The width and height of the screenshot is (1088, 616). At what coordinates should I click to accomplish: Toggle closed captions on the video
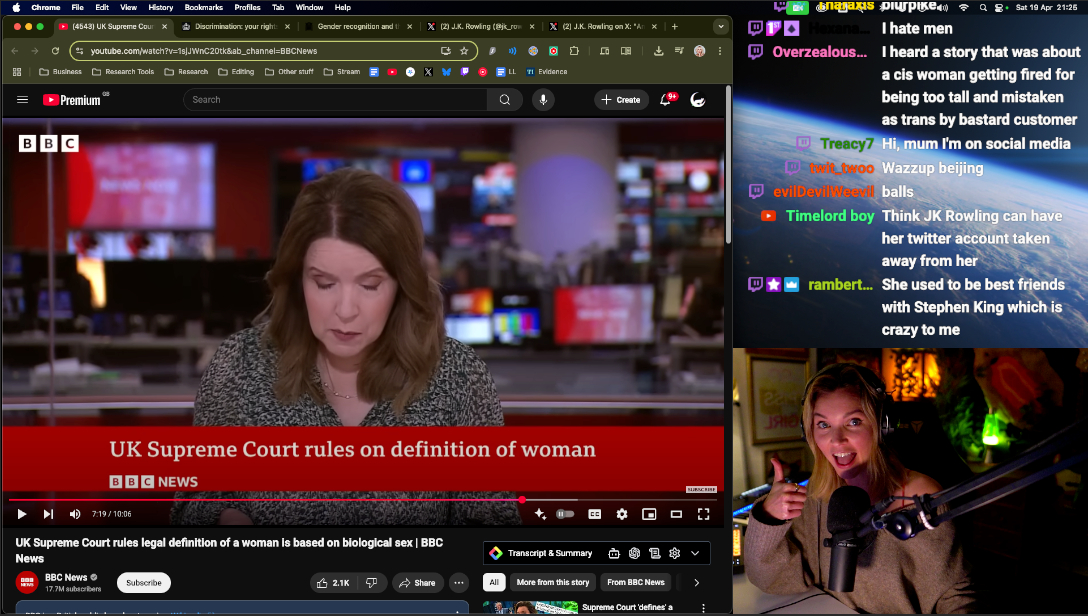(595, 514)
